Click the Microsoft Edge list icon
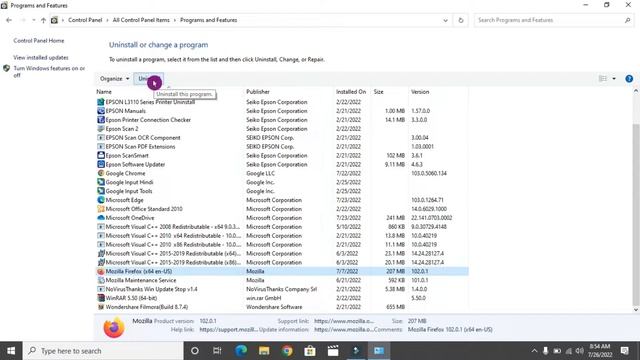 coord(101,200)
